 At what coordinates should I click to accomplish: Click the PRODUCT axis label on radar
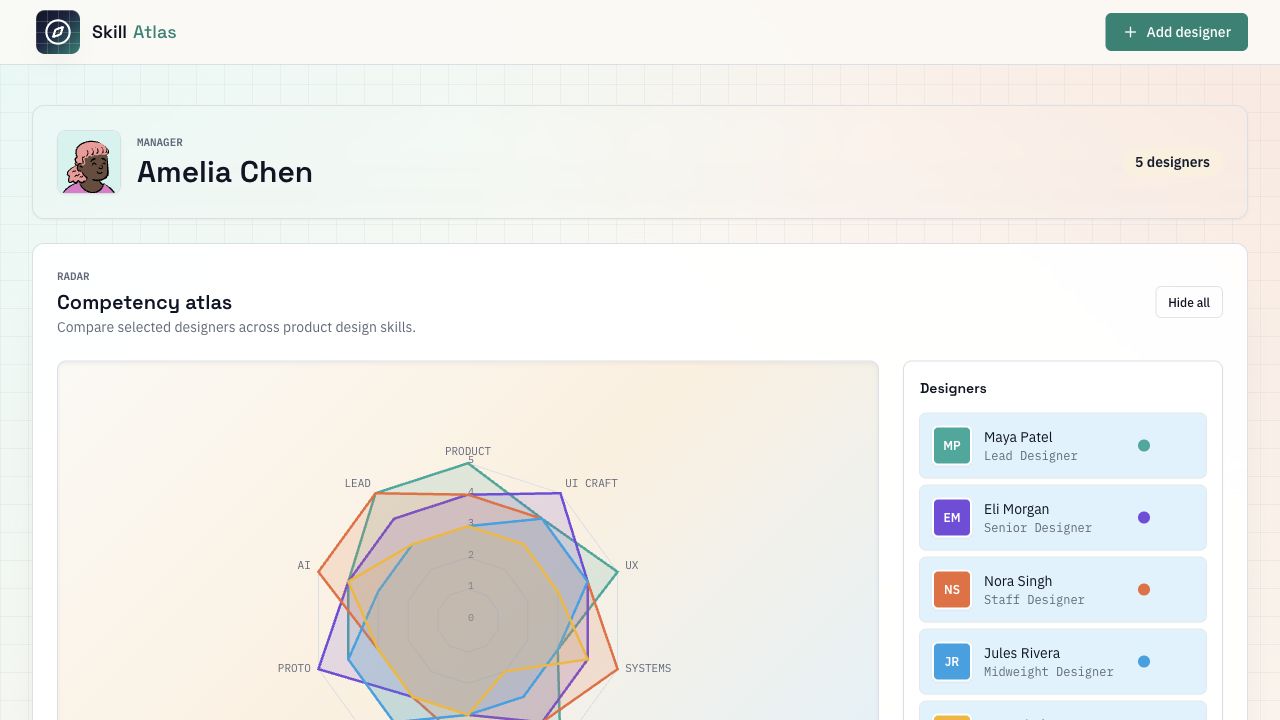[468, 451]
